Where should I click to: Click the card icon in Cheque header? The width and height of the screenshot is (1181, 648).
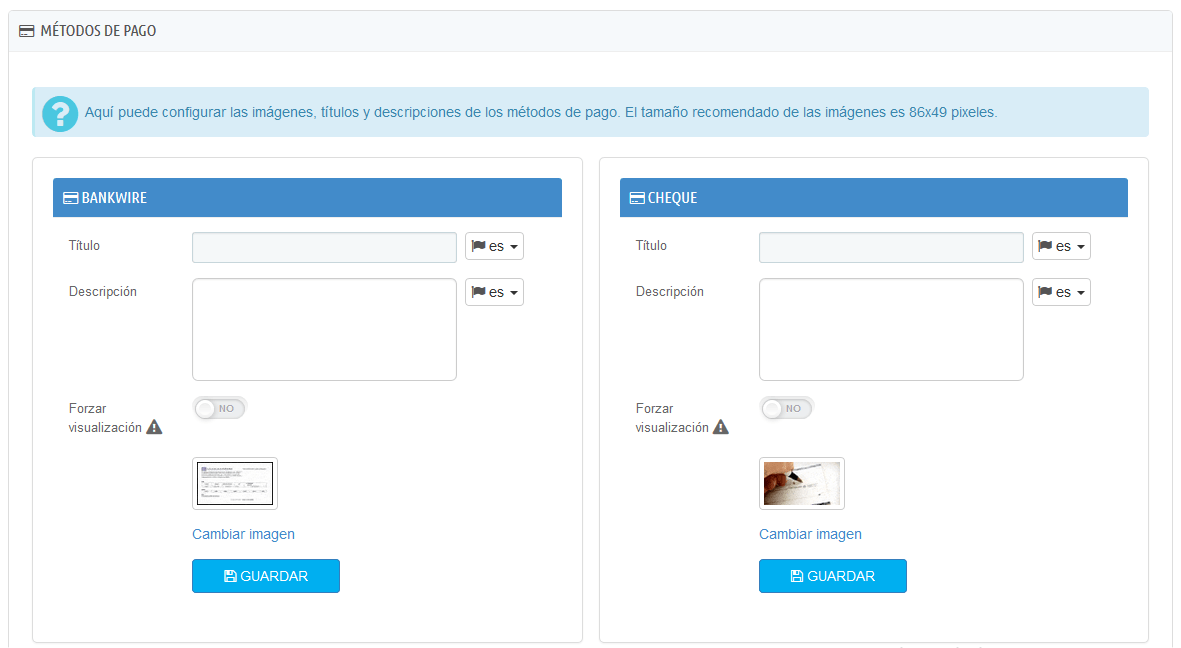637,198
